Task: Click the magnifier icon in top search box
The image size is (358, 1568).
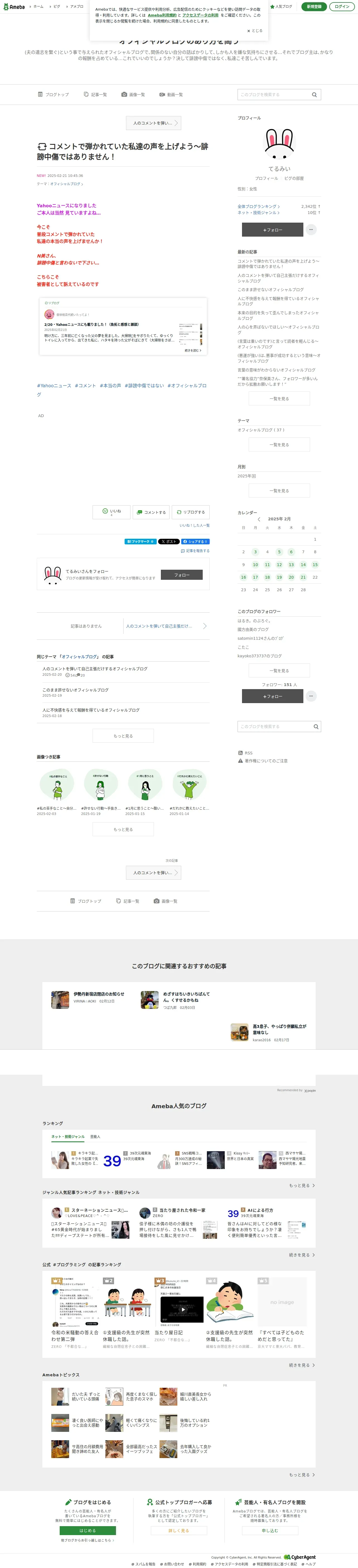Action: [x=314, y=95]
